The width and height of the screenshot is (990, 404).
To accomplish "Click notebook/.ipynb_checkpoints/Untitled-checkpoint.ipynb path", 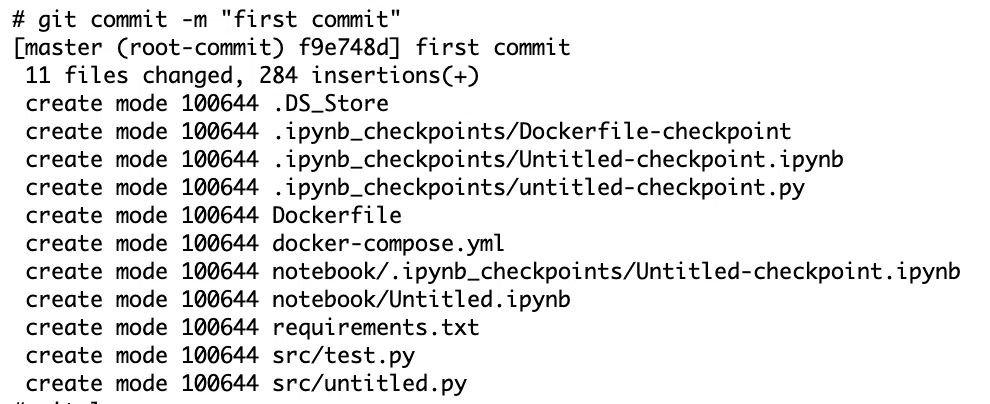I will (x=616, y=271).
